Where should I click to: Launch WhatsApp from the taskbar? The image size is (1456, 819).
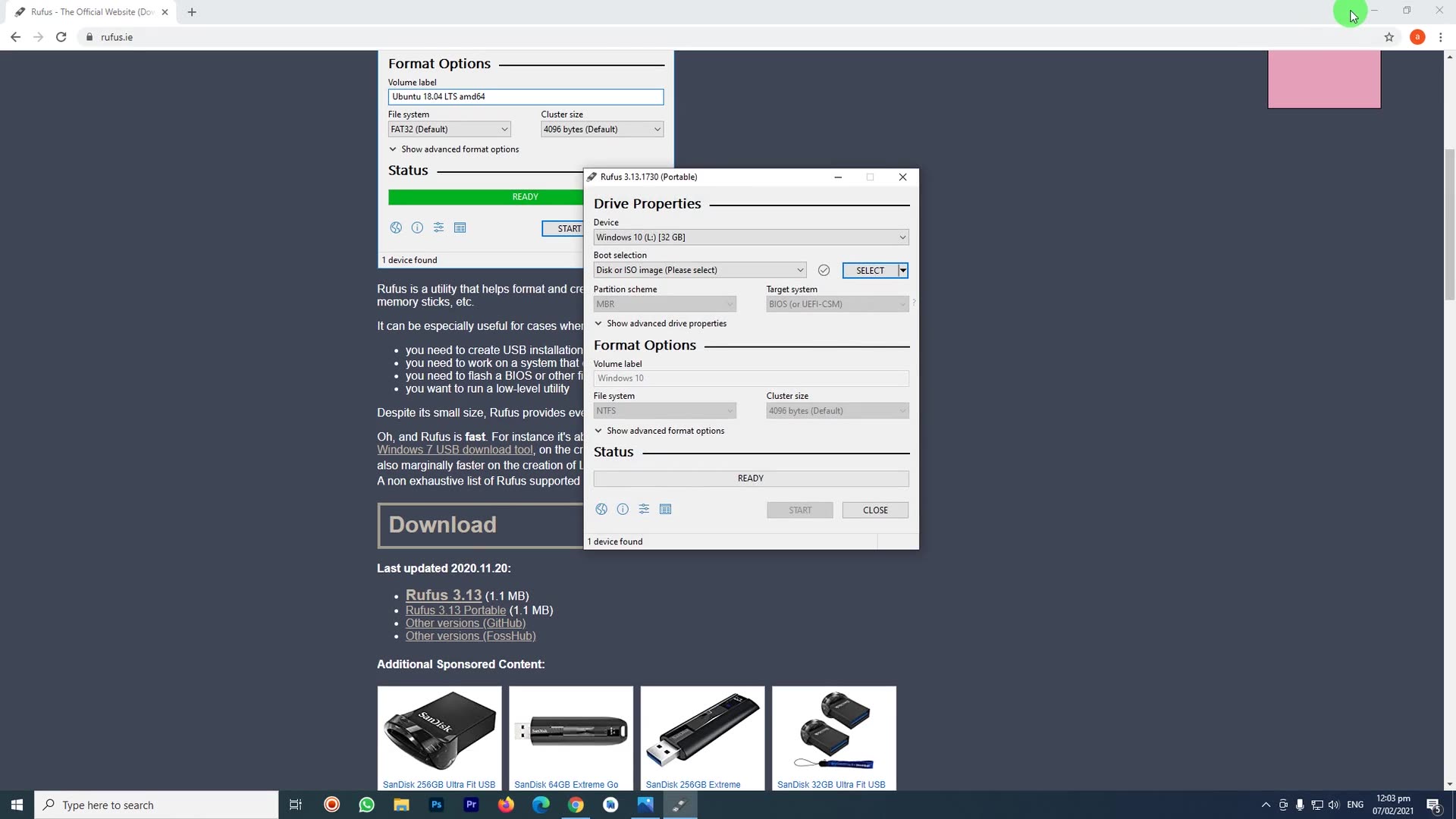click(366, 805)
